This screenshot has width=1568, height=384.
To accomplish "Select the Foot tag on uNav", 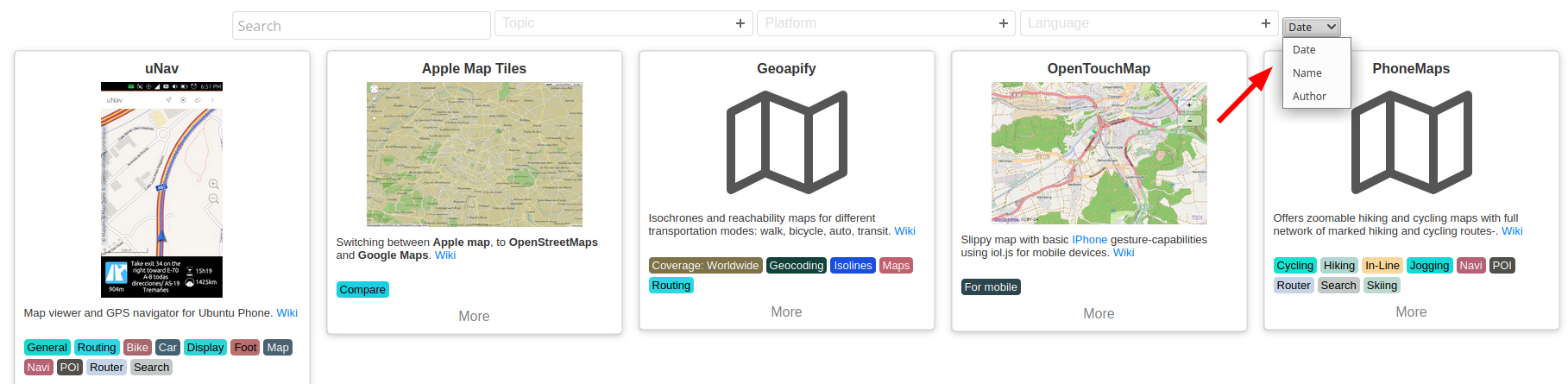I will tap(245, 348).
